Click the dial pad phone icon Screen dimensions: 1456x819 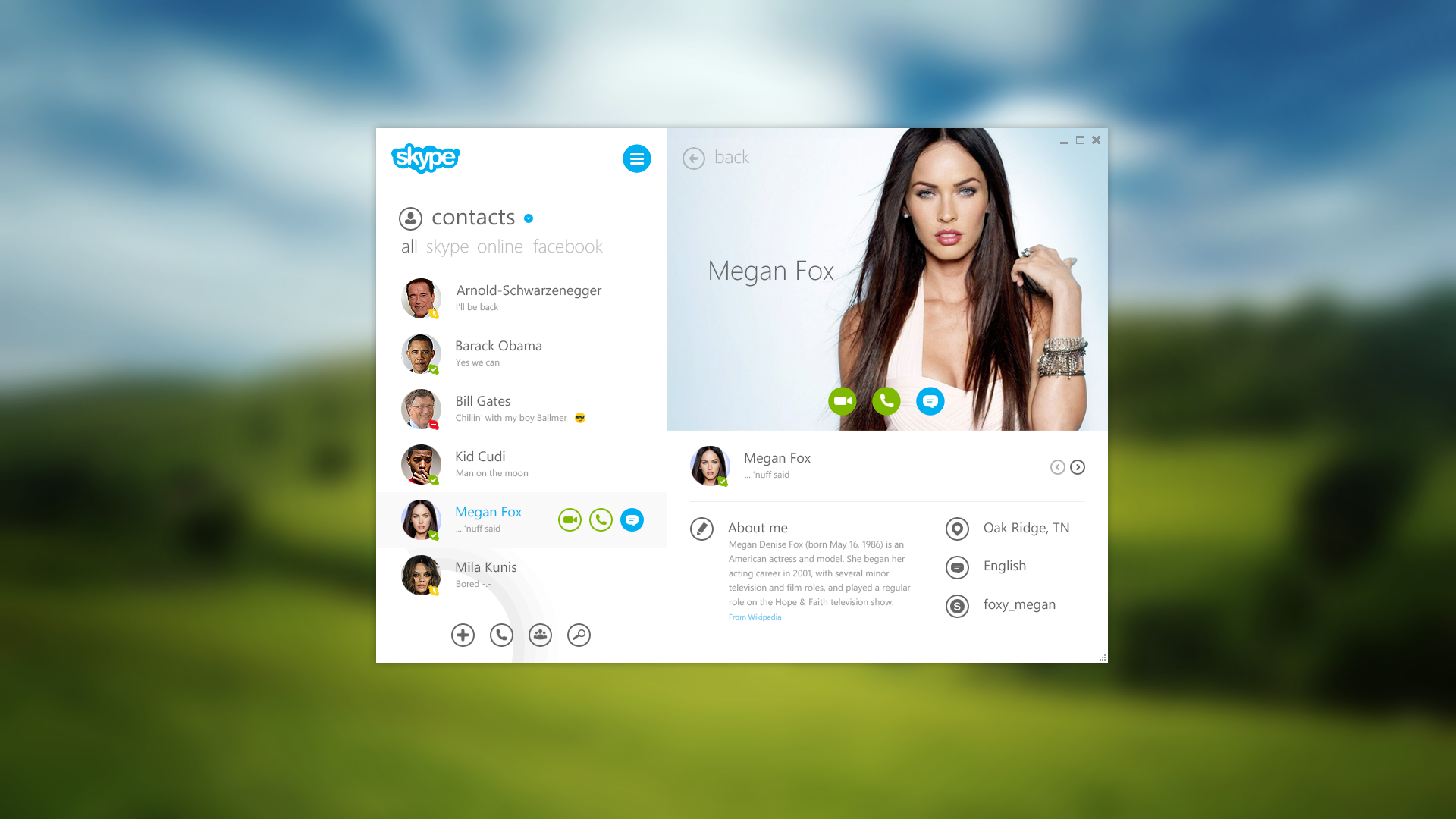tap(501, 635)
